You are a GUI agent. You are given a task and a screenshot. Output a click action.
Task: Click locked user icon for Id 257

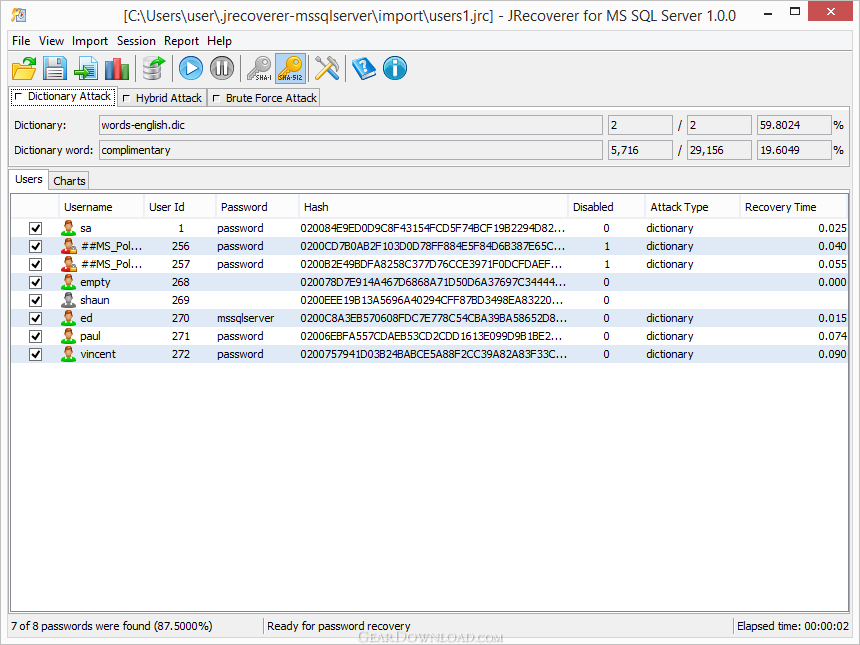(x=69, y=264)
